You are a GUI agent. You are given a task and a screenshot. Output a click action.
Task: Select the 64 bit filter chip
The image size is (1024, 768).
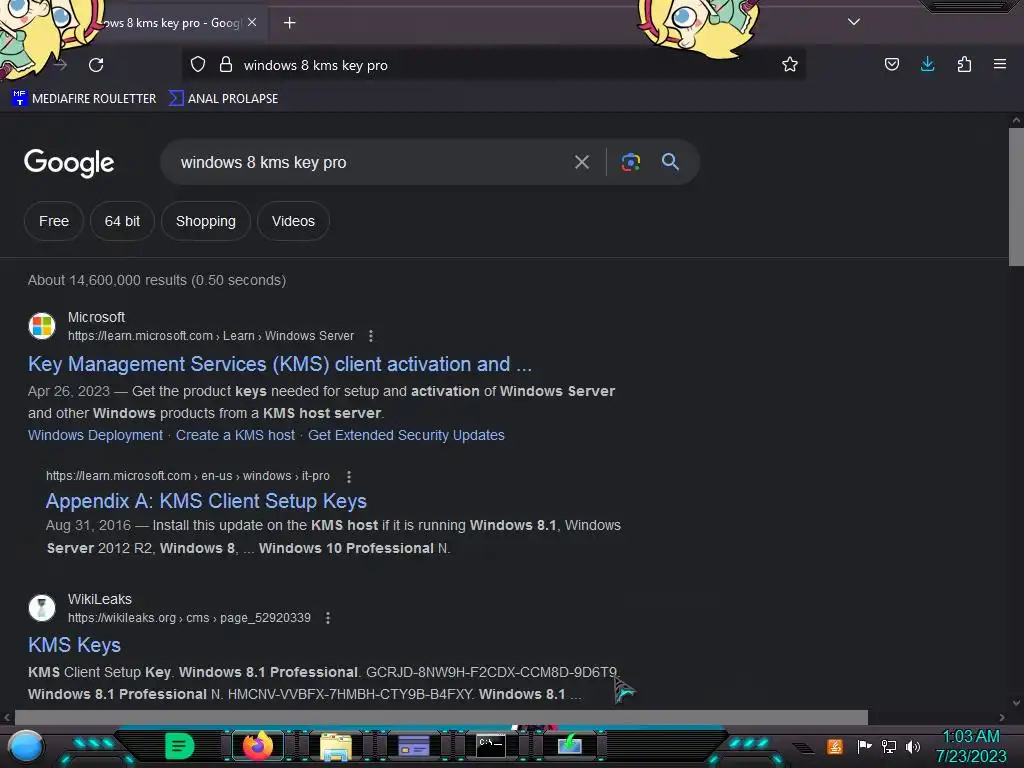click(x=122, y=221)
